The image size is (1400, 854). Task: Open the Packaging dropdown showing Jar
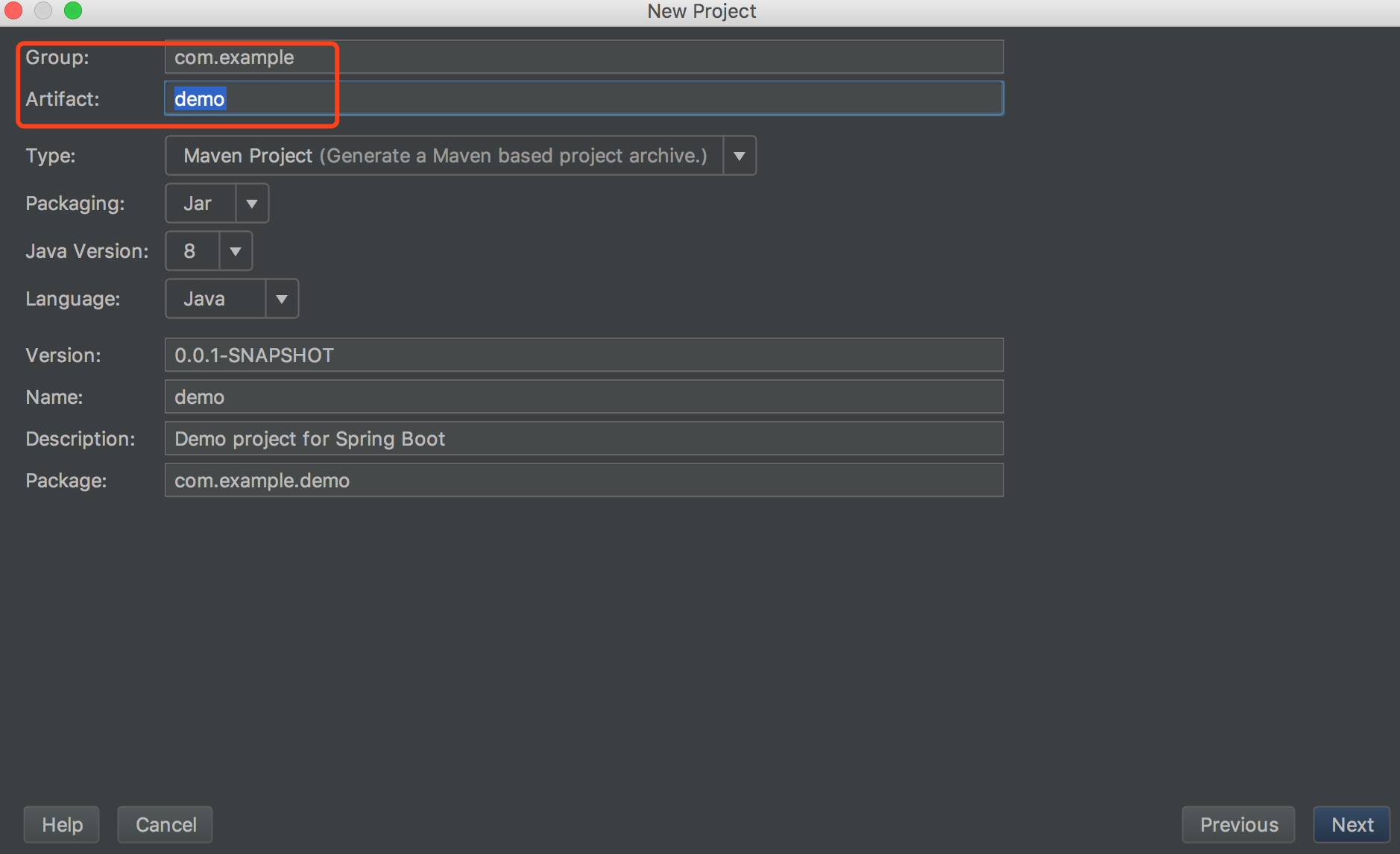[252, 203]
